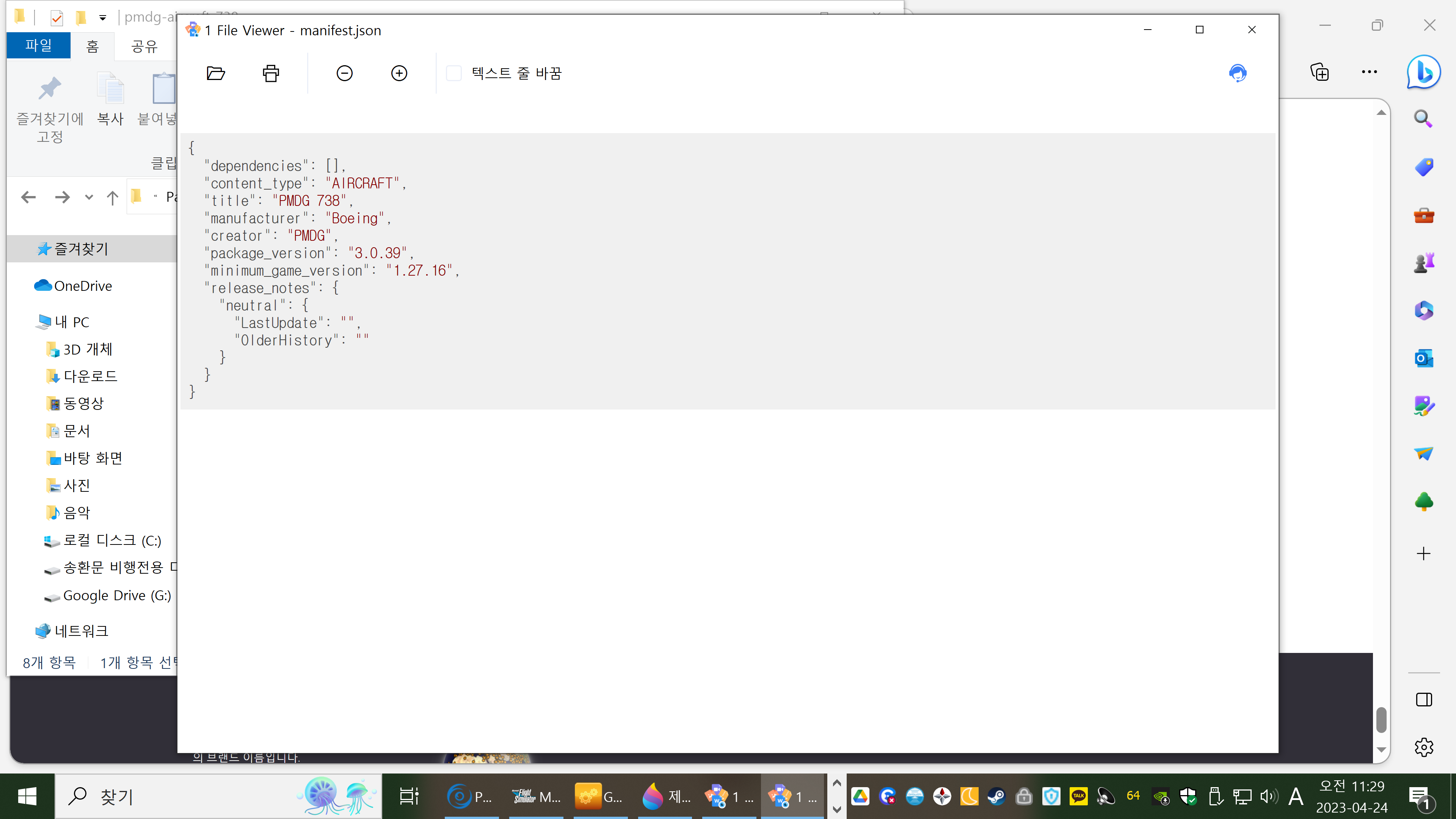Viewport: 1456px width, 819px height.
Task: Toggle the sidebar panel layout icon
Action: pos(1423,700)
